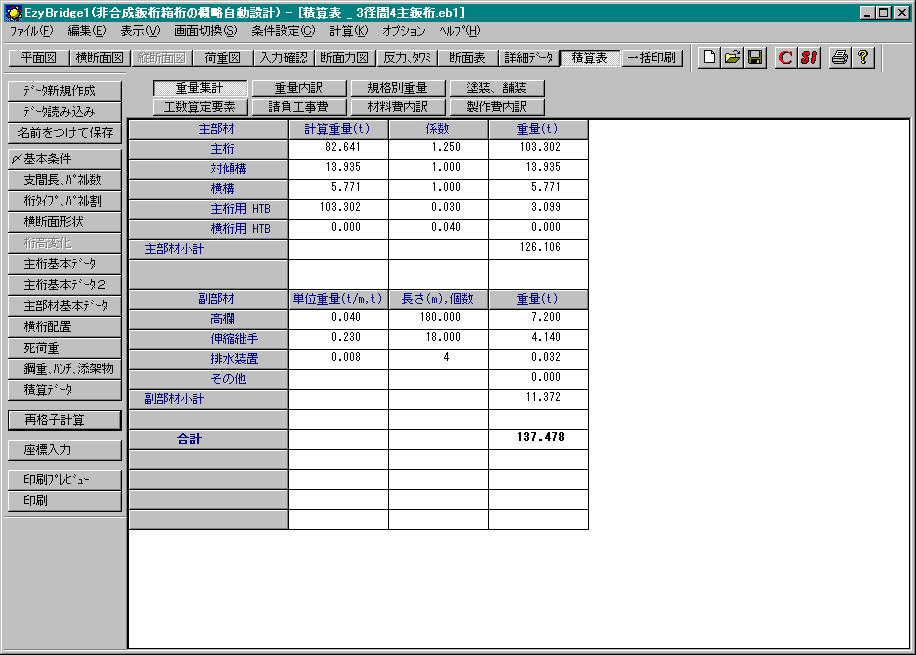
Task: Show the 材料費内訳 table
Action: (398, 107)
